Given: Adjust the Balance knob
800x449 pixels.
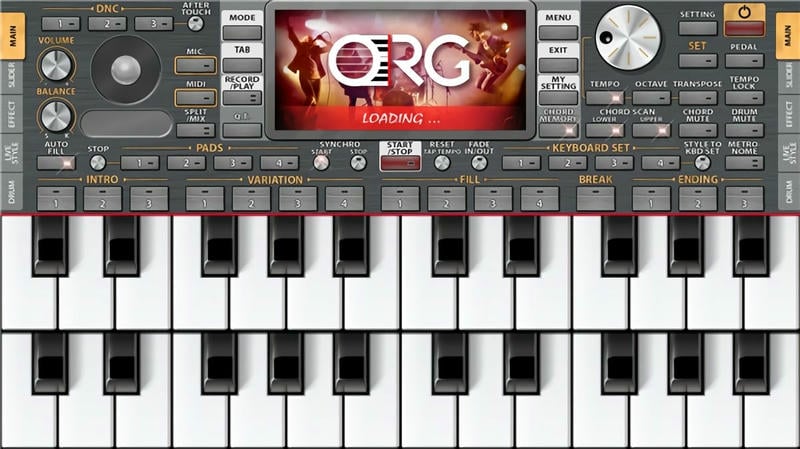Looking at the screenshot, I should pyautogui.click(x=56, y=116).
